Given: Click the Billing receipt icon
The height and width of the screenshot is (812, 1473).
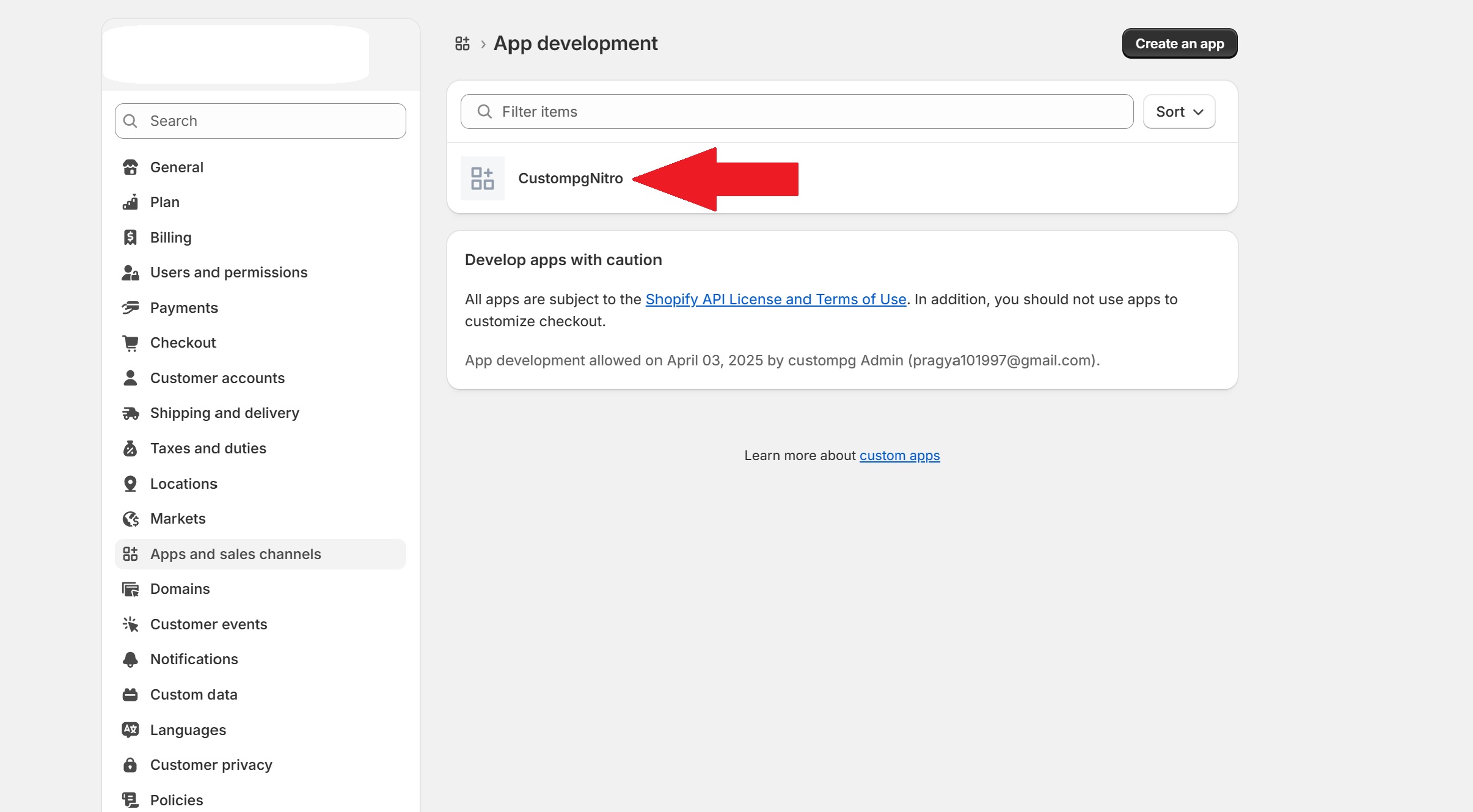Looking at the screenshot, I should tap(130, 238).
